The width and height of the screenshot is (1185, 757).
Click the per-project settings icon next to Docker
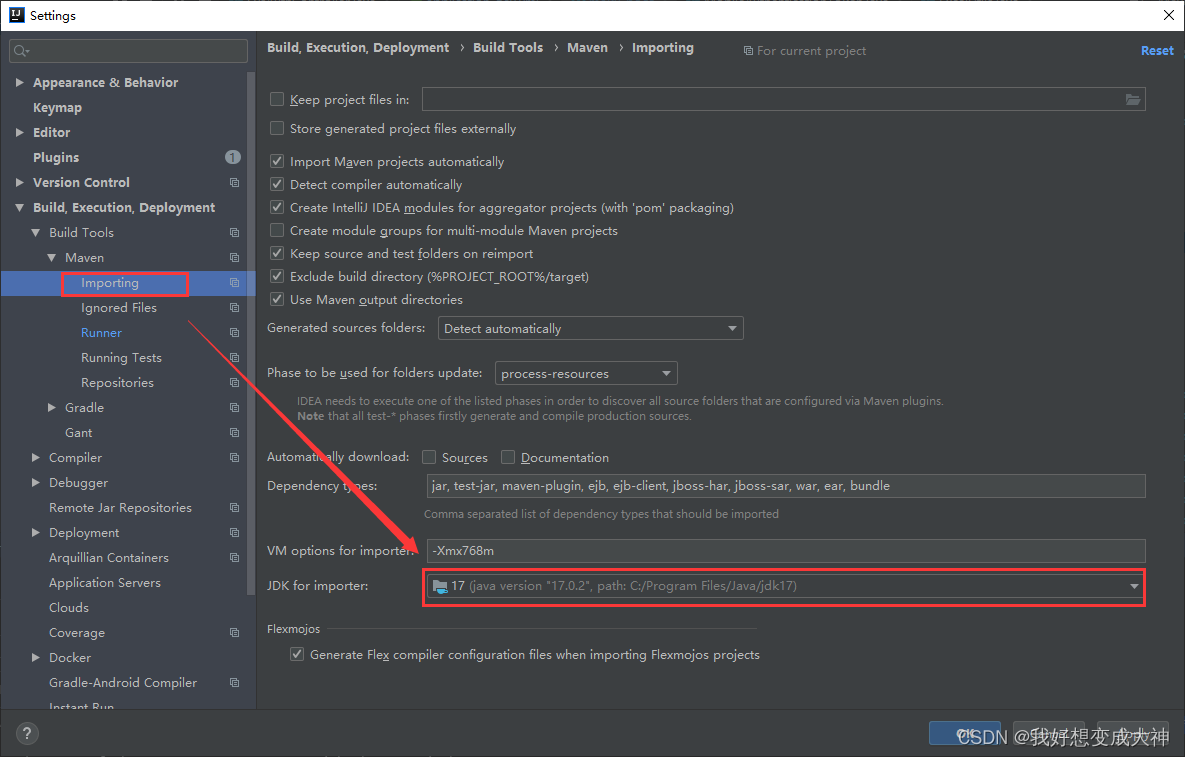tap(234, 657)
